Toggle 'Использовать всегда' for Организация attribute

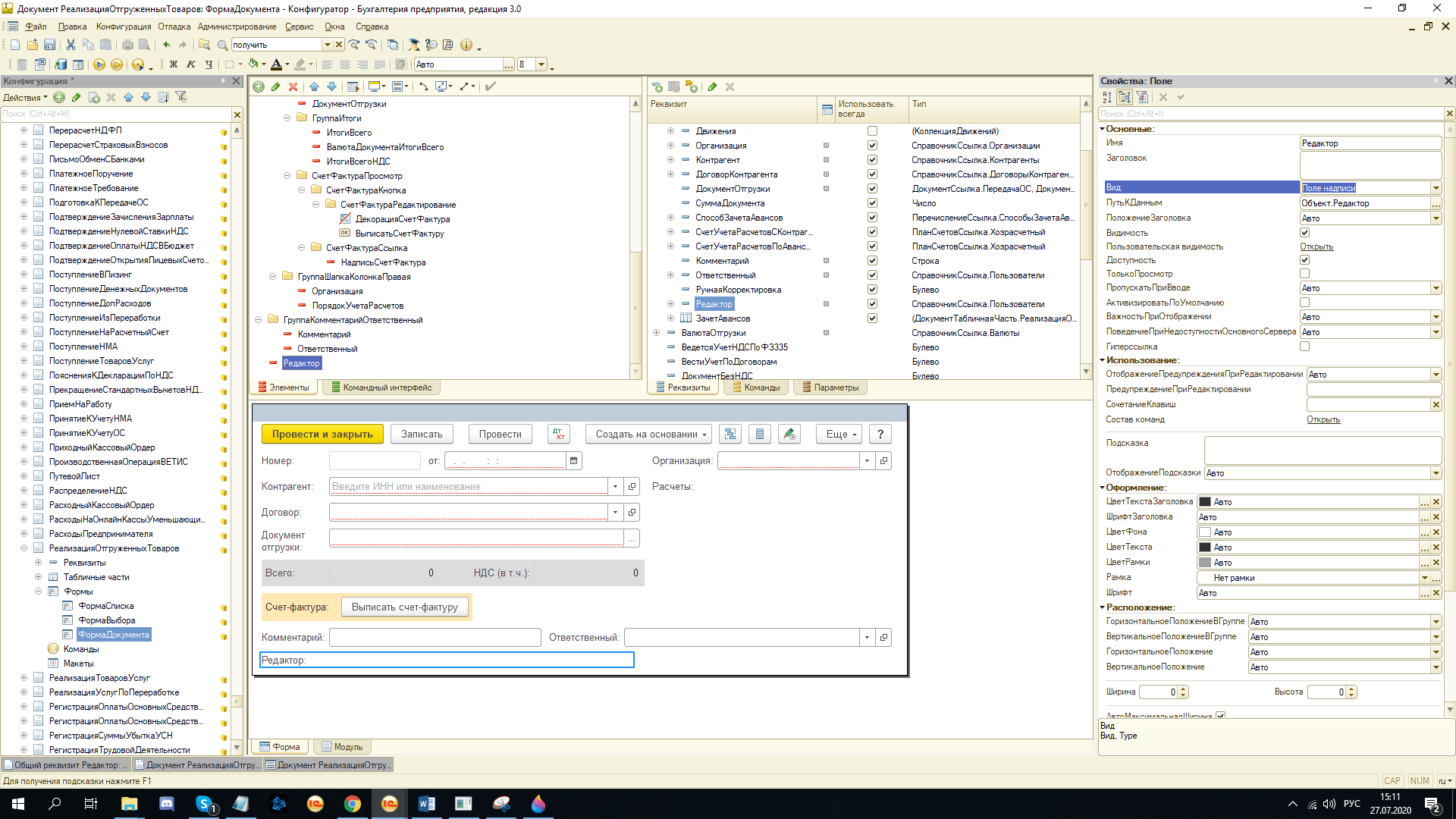click(x=872, y=146)
